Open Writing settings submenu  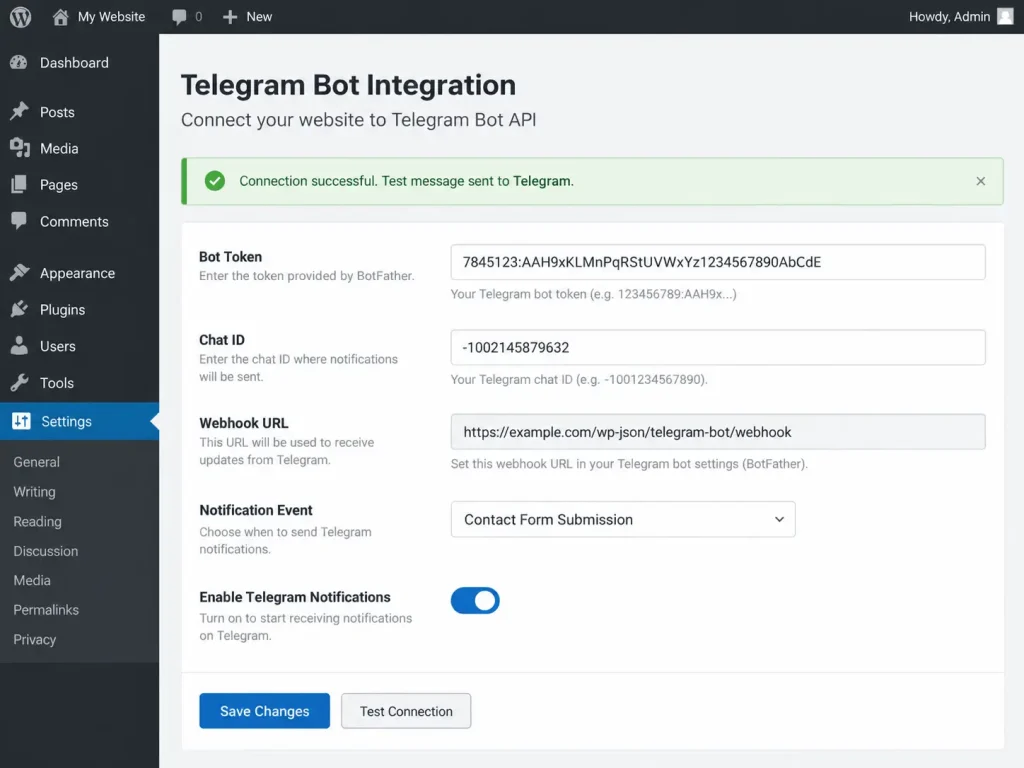(35, 492)
